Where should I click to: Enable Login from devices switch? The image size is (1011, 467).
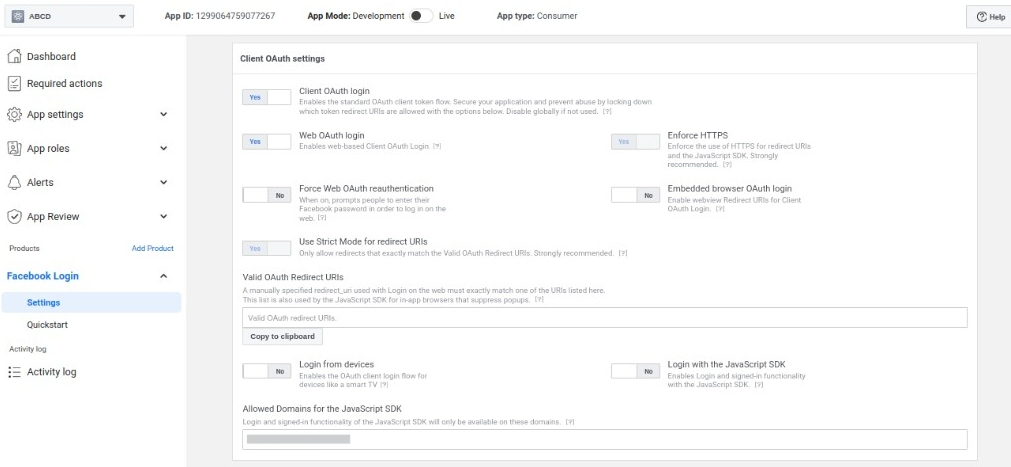pos(266,371)
